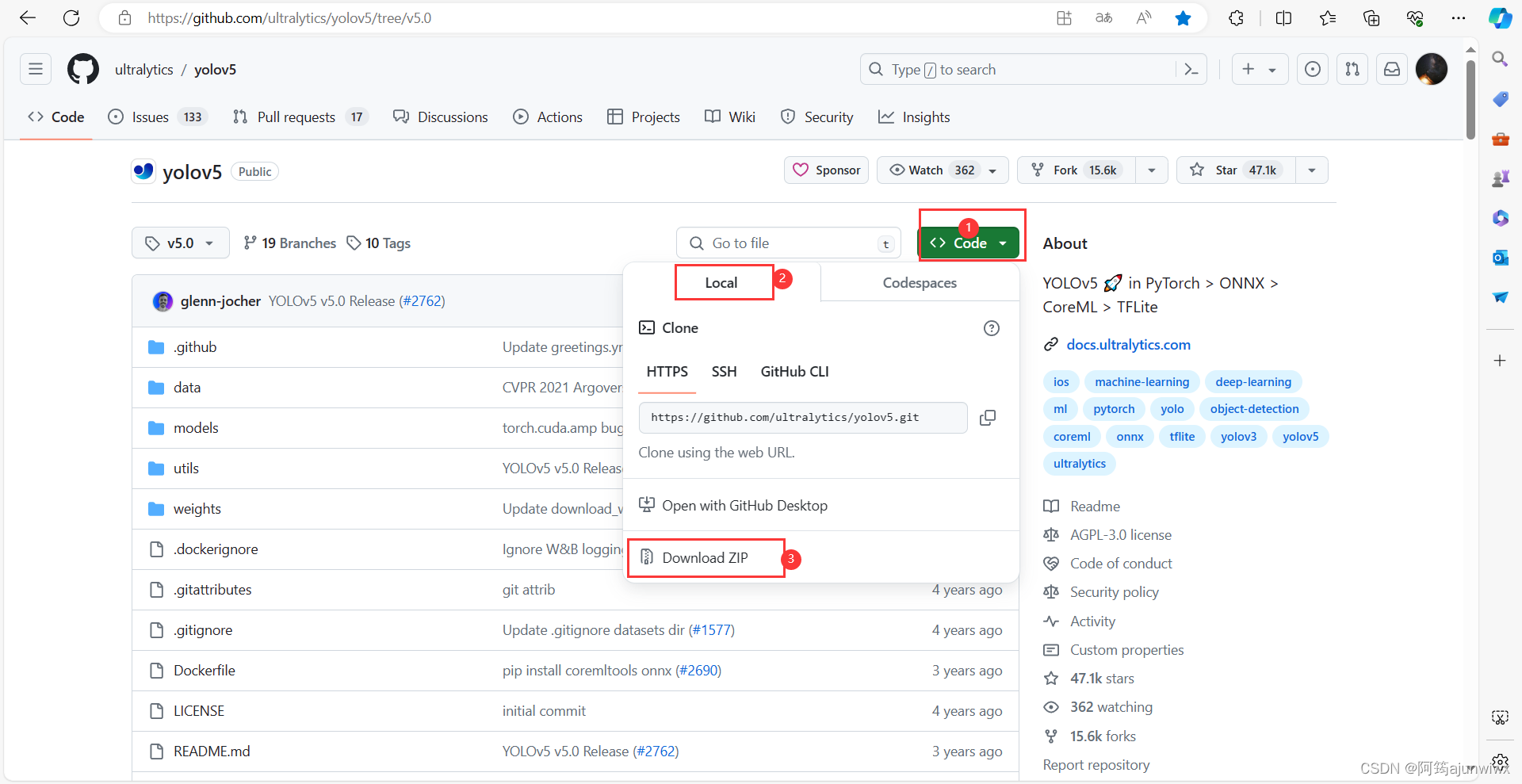Click the translate icon in address bar
The width and height of the screenshot is (1522, 784).
1103,17
